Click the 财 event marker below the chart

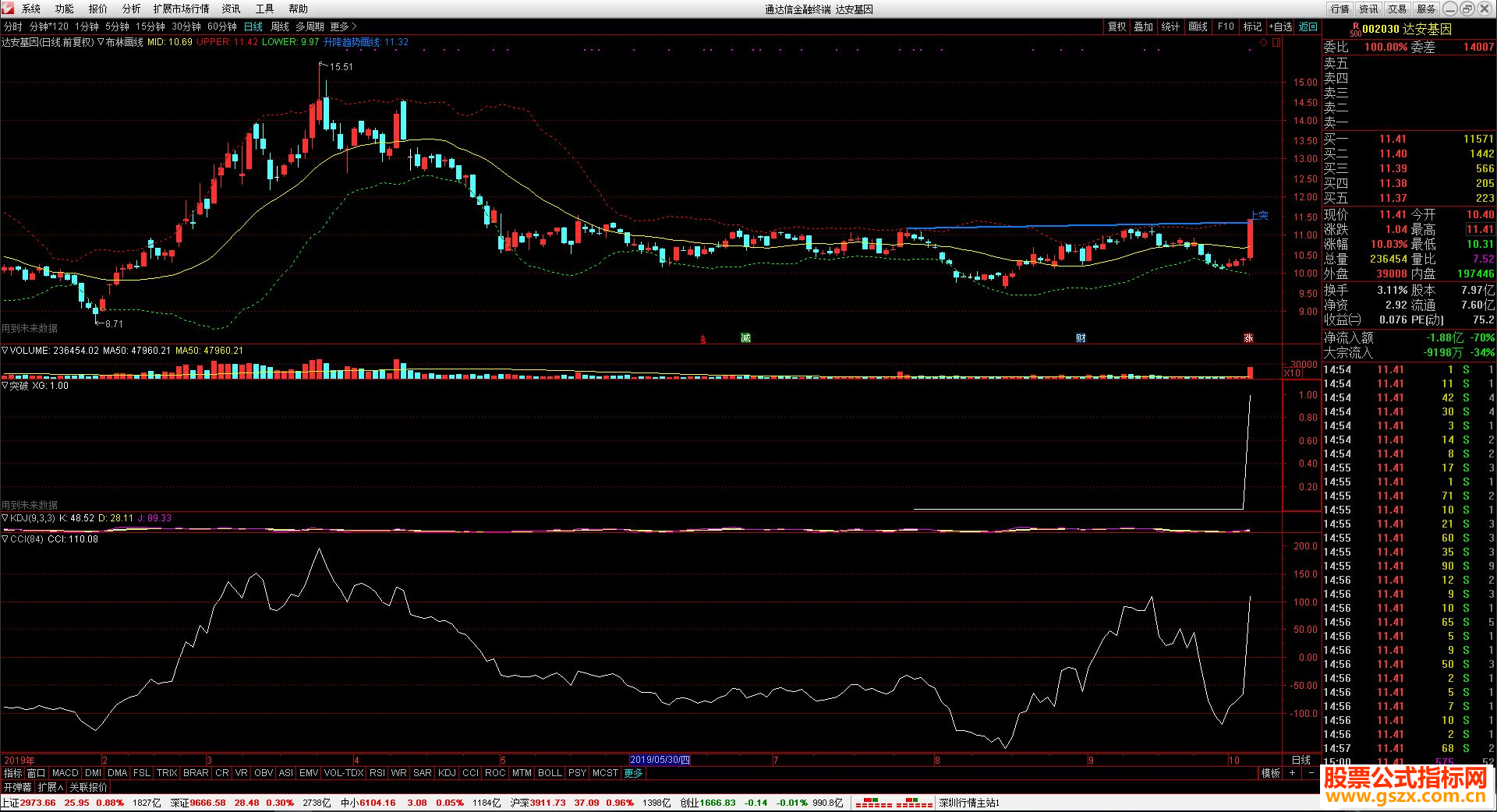1081,338
